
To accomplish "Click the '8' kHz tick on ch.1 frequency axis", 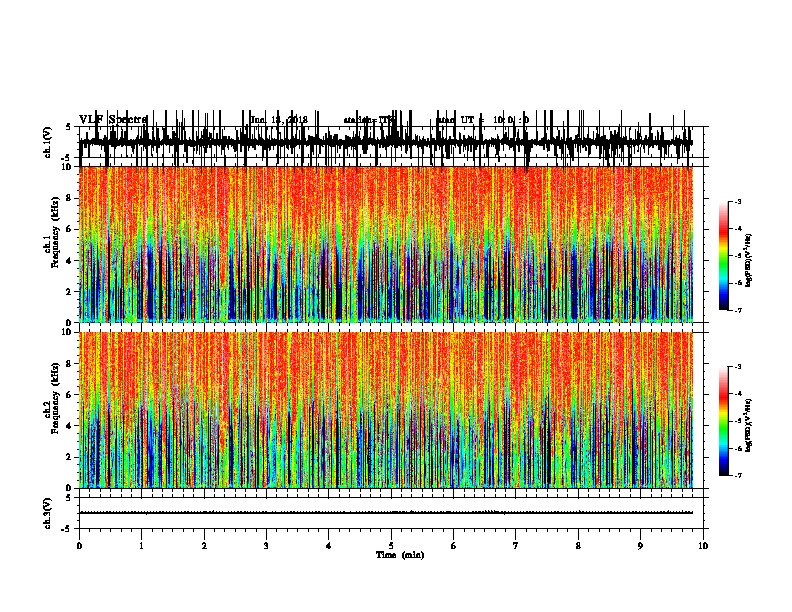I will coord(69,198).
